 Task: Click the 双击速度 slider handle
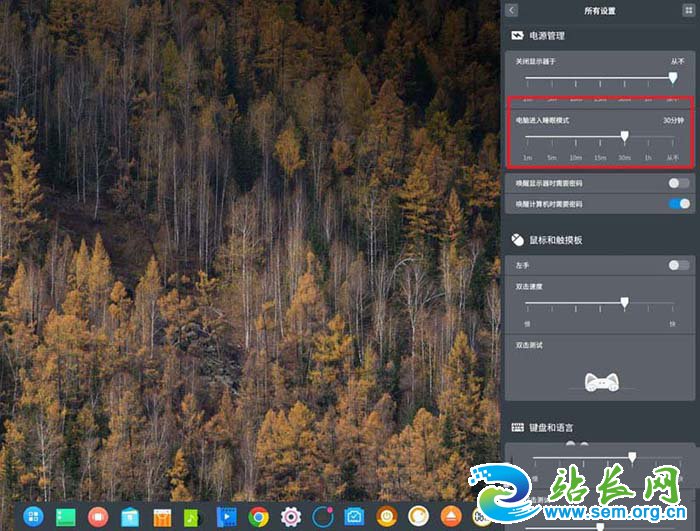pos(625,302)
